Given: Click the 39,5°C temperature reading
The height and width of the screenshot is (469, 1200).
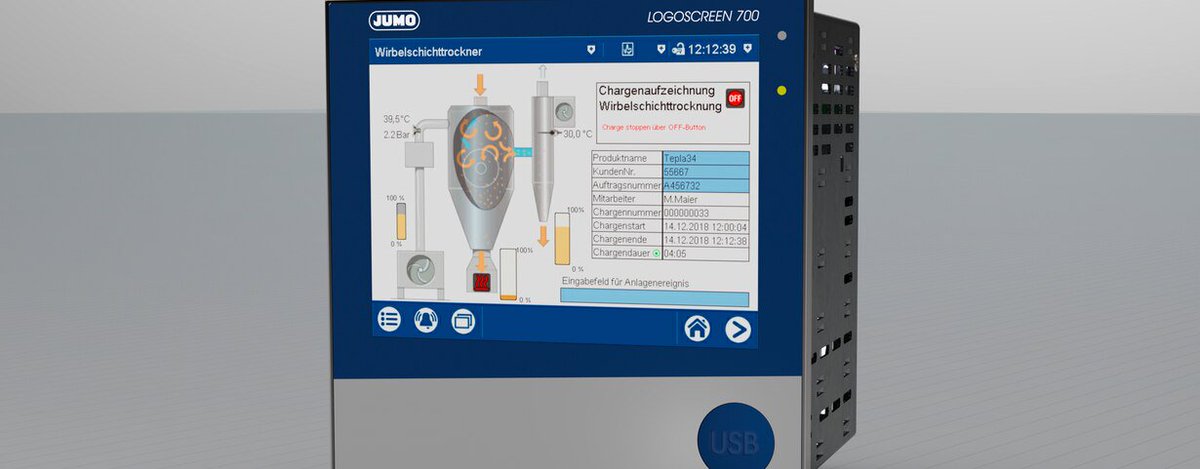Looking at the screenshot, I should (x=396, y=119).
